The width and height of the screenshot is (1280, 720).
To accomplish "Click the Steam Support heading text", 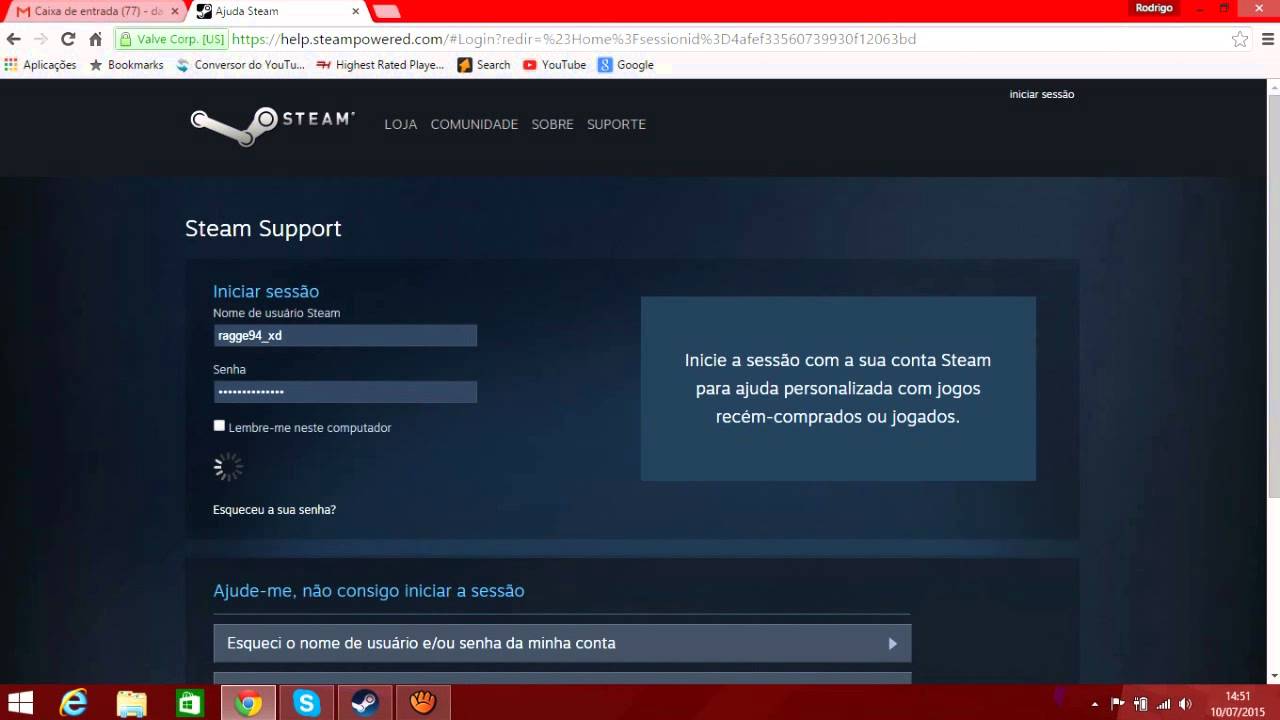I will pos(263,228).
